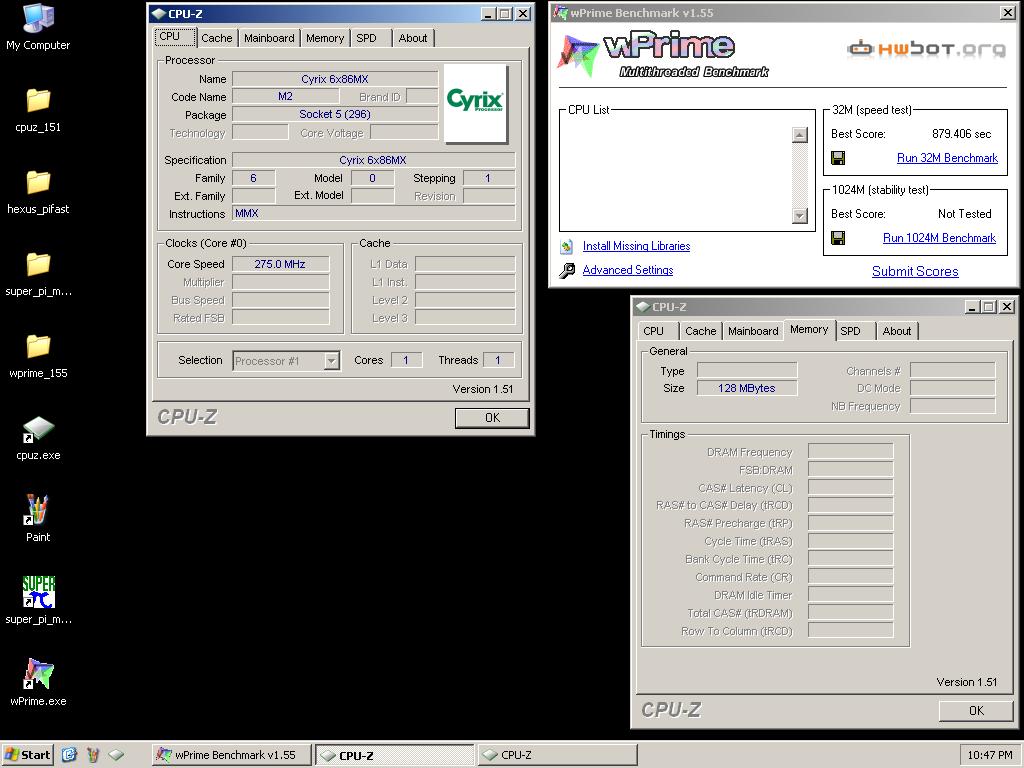
Task: Click the Name field Cyrix 6x86MX
Action: tap(335, 79)
